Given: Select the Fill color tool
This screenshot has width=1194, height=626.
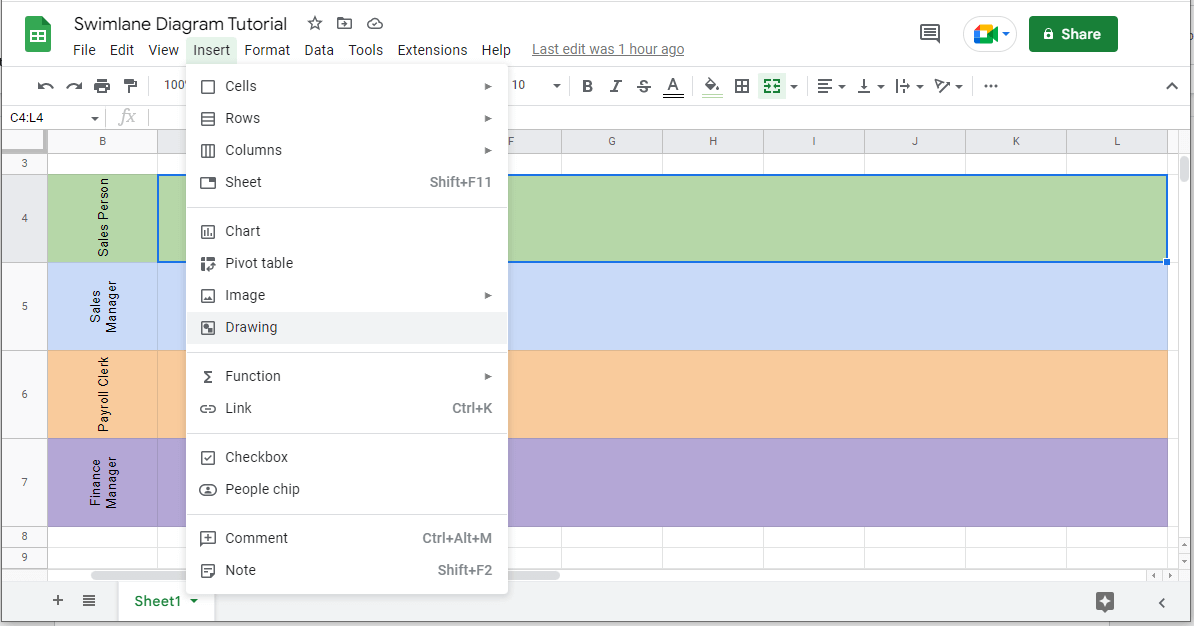Looking at the screenshot, I should (x=711, y=86).
